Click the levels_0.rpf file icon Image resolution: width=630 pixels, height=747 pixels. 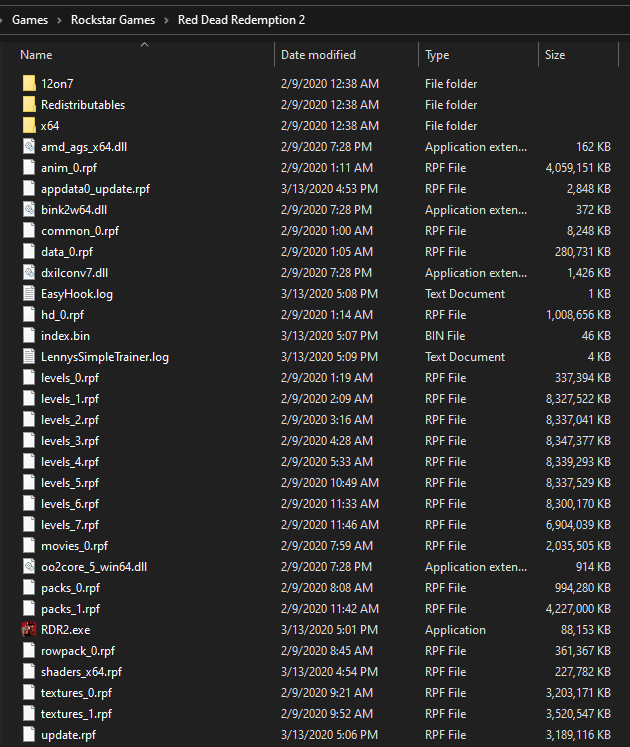point(29,377)
